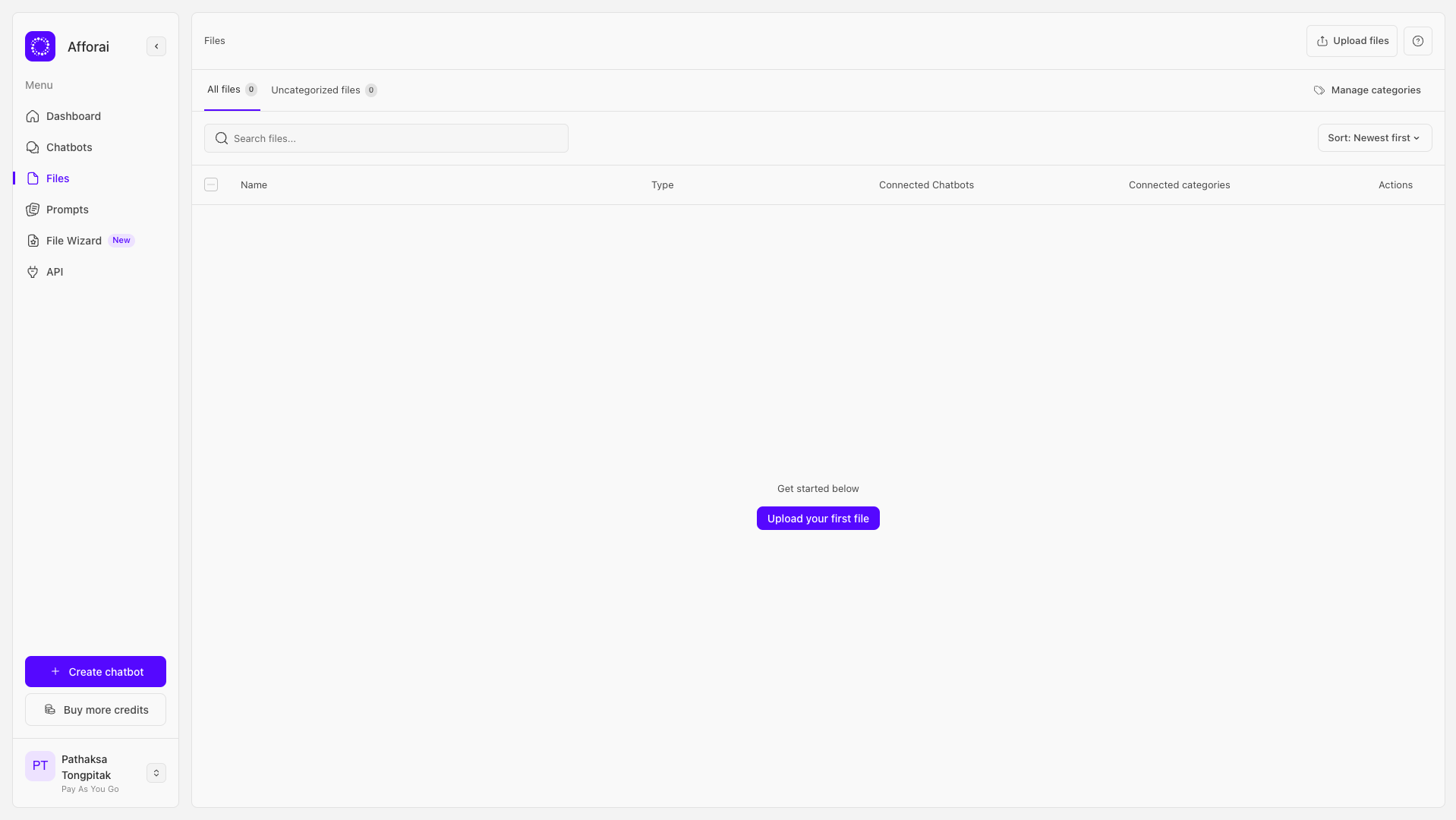Click the Upload files button

(1351, 41)
